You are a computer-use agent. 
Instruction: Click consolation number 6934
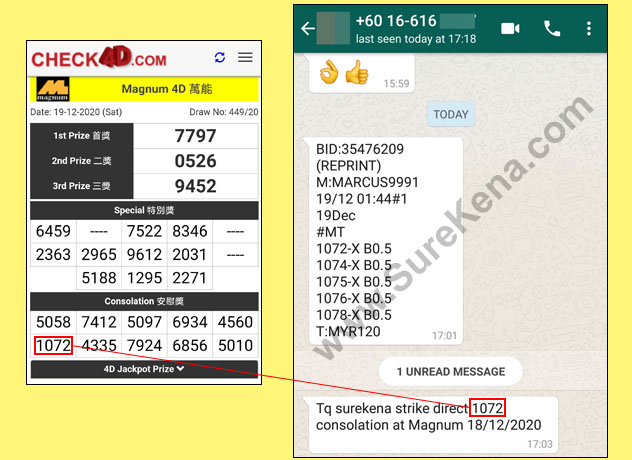190,322
